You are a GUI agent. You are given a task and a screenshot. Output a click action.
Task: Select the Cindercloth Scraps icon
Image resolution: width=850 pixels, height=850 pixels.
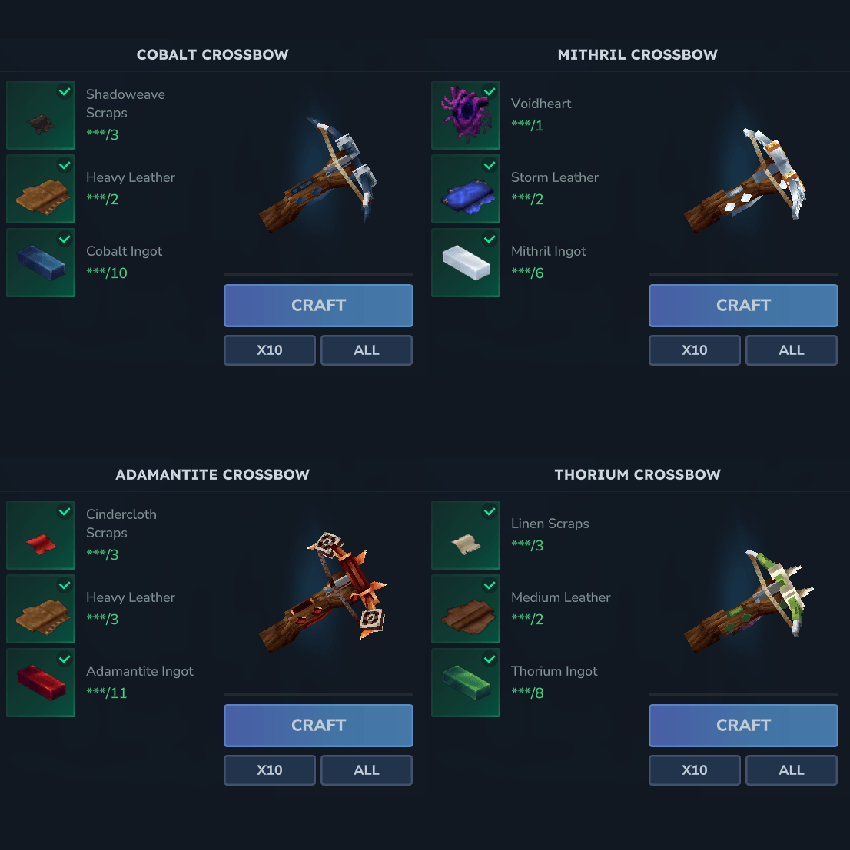click(40, 535)
